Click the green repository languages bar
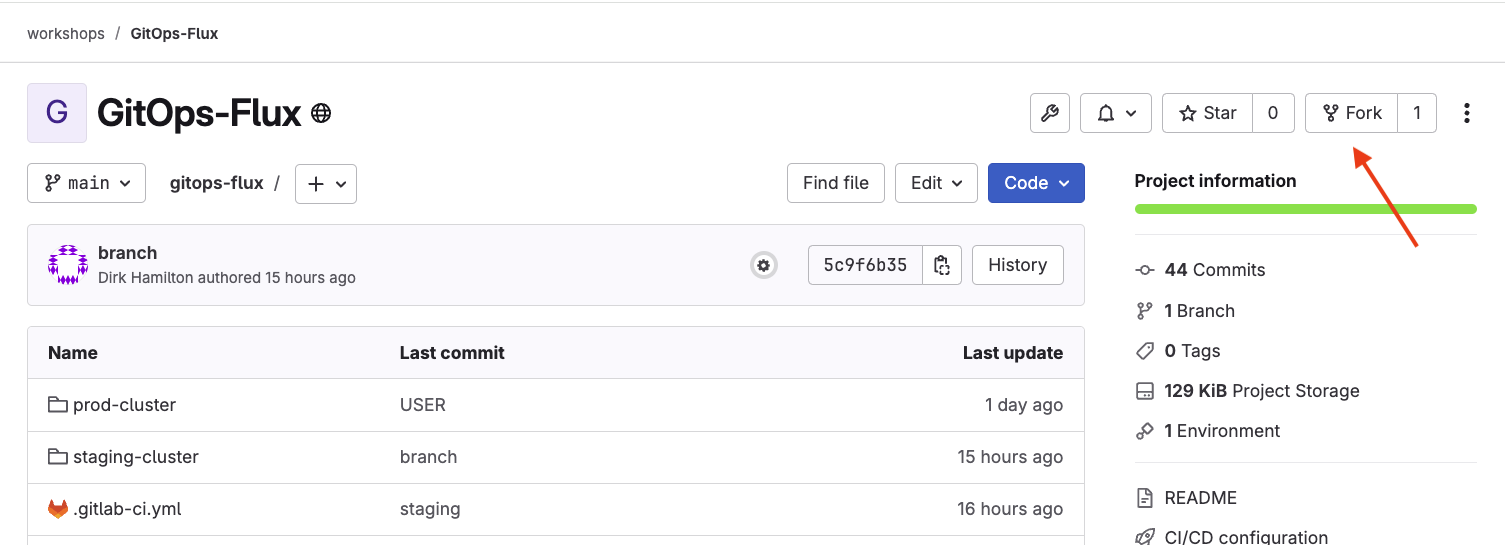1505x545 pixels. click(x=1306, y=209)
